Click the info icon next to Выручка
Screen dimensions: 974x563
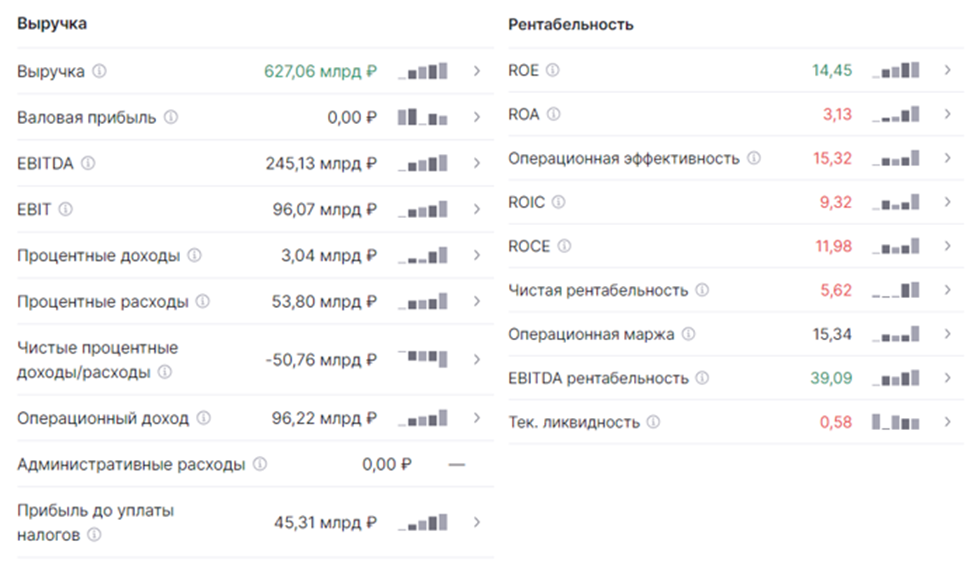coord(99,71)
